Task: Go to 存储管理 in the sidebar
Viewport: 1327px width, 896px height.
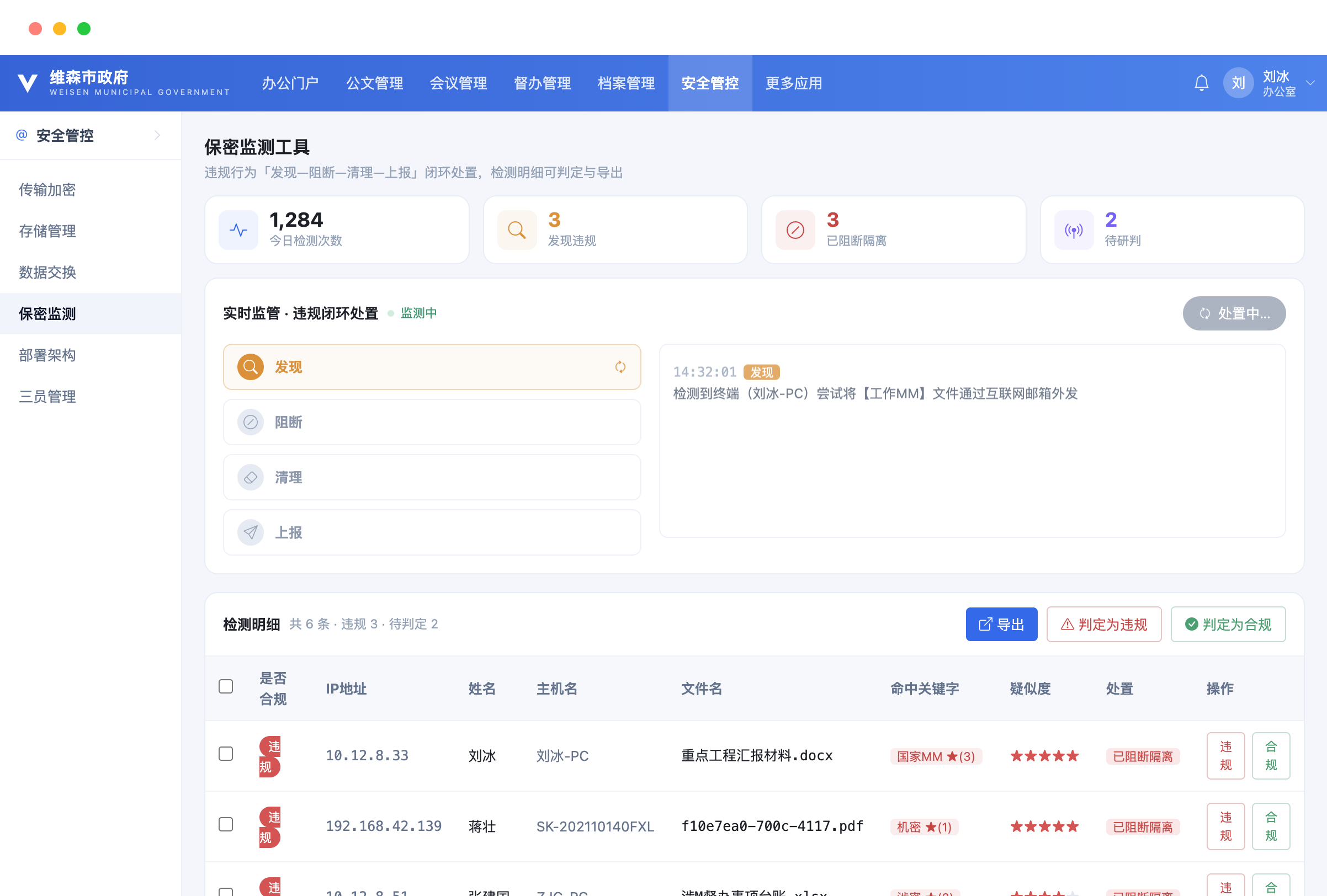Action: [x=90, y=231]
